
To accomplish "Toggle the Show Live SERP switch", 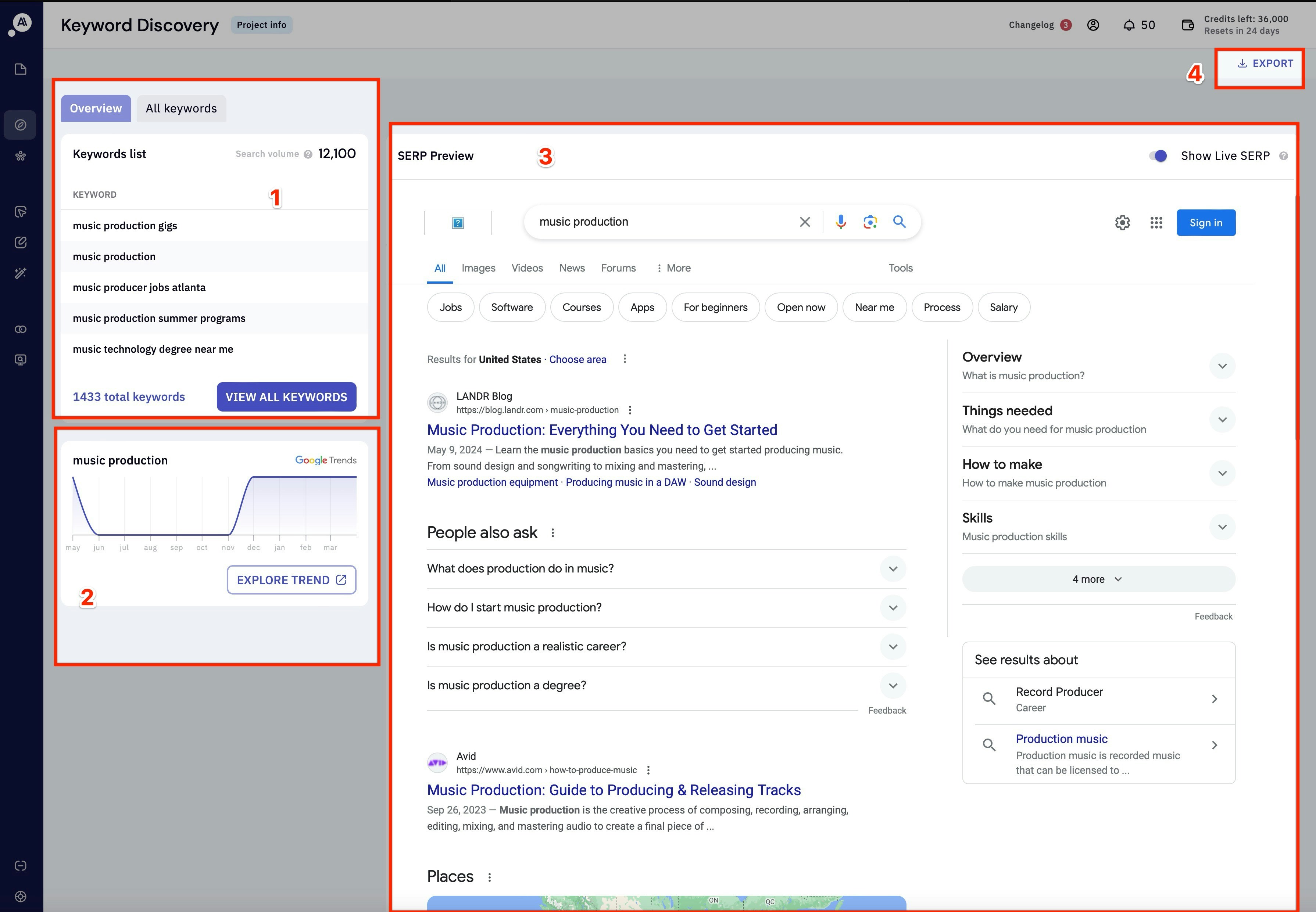I will click(1158, 156).
